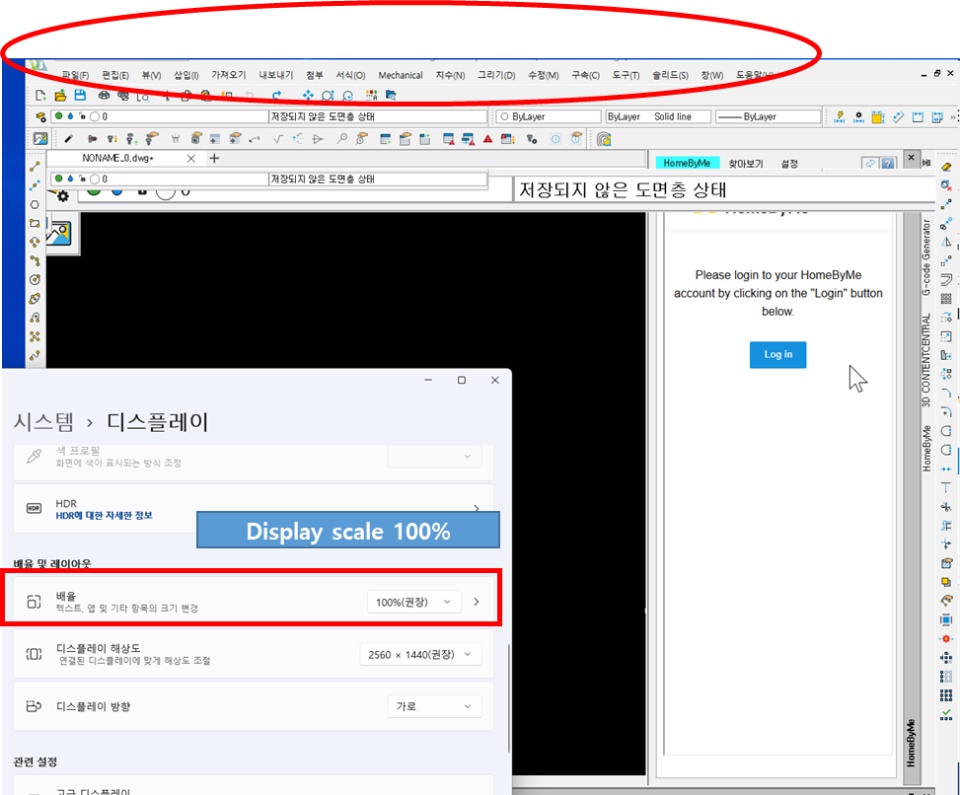This screenshot has height=795, width=960.
Task: Click the G-code spiral icon in toolbar
Action: point(604,139)
